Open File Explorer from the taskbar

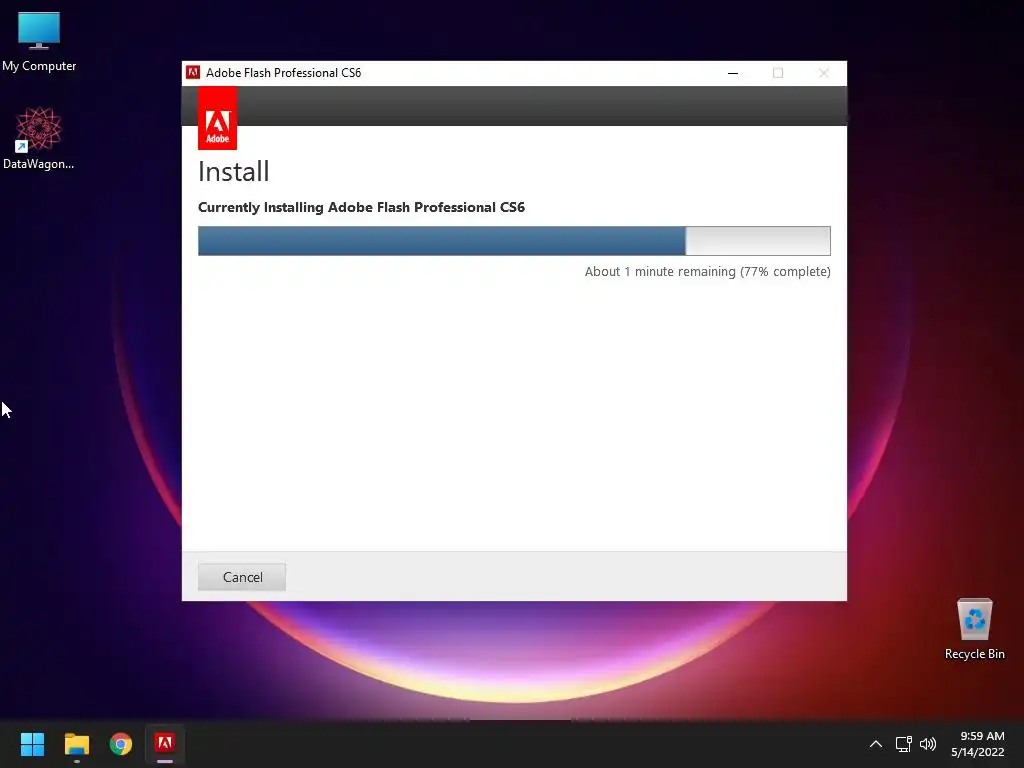coord(76,744)
